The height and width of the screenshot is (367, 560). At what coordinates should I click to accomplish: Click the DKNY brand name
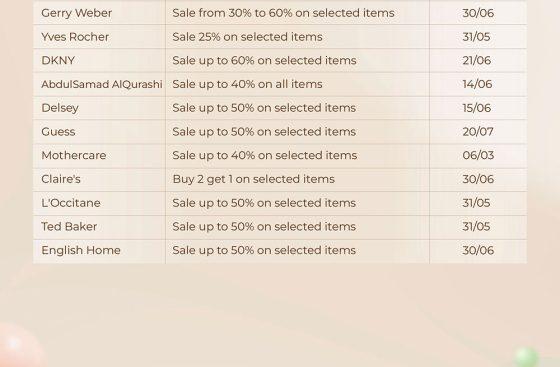pos(58,60)
